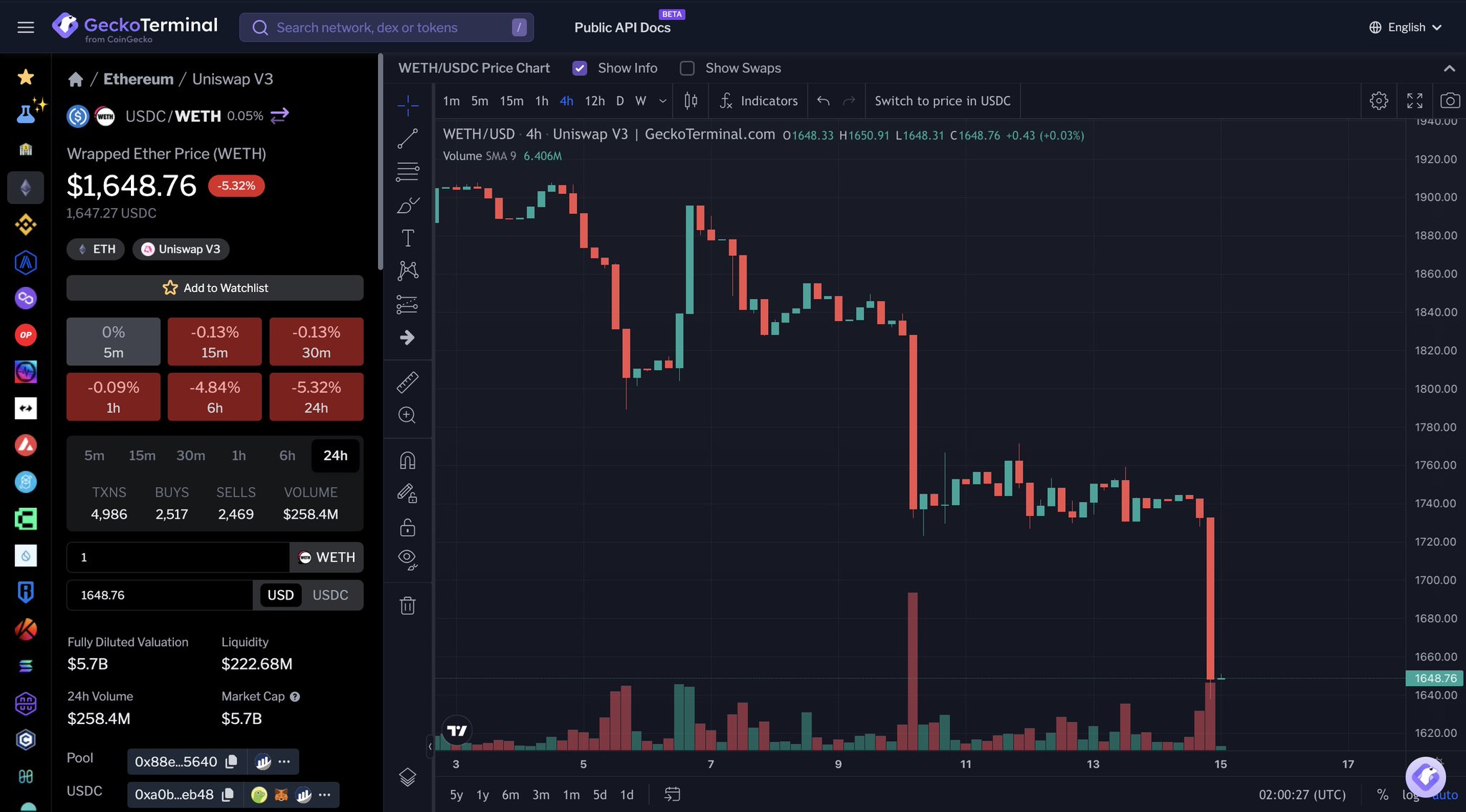
Task: Open more options for pool address
Action: [x=284, y=762]
